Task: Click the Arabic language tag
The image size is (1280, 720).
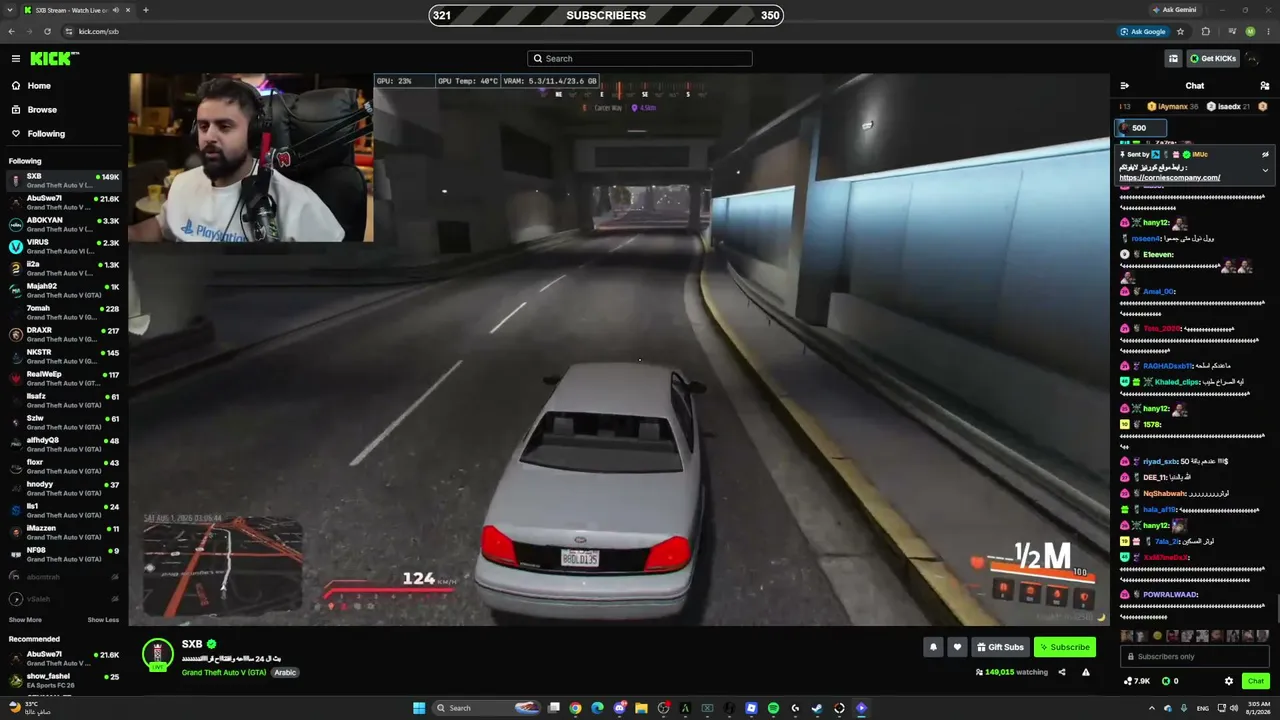Action: click(x=285, y=673)
